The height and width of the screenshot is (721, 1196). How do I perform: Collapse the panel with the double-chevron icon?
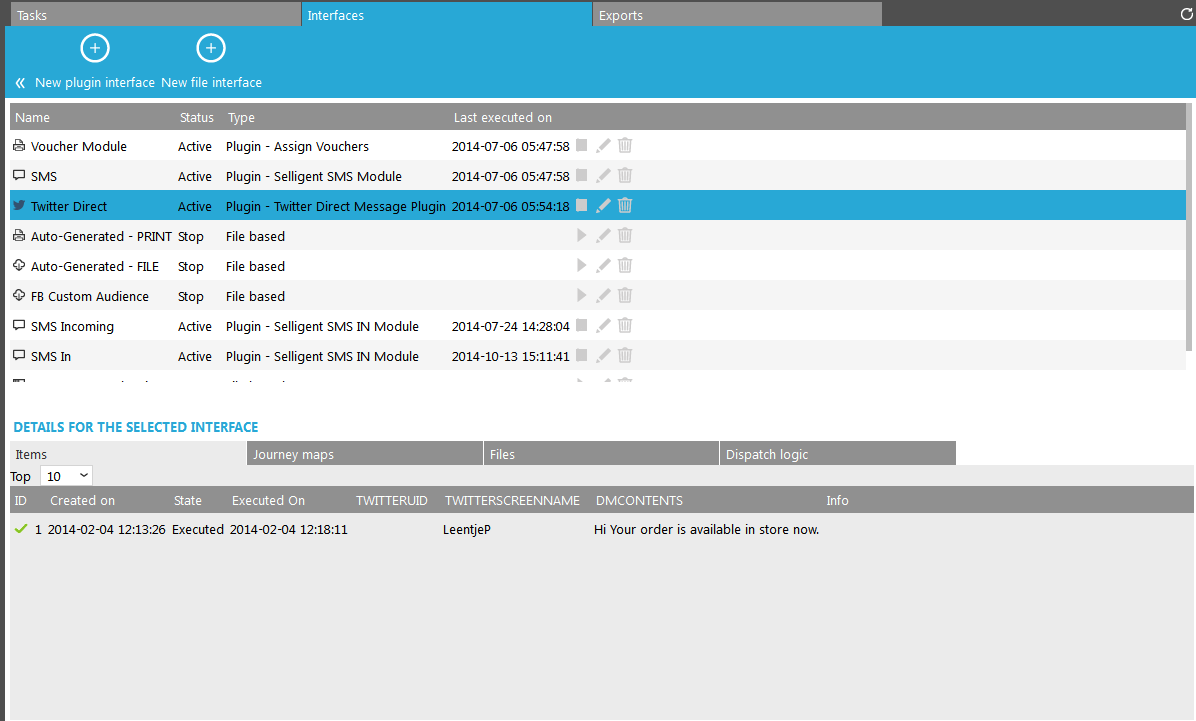pos(20,83)
